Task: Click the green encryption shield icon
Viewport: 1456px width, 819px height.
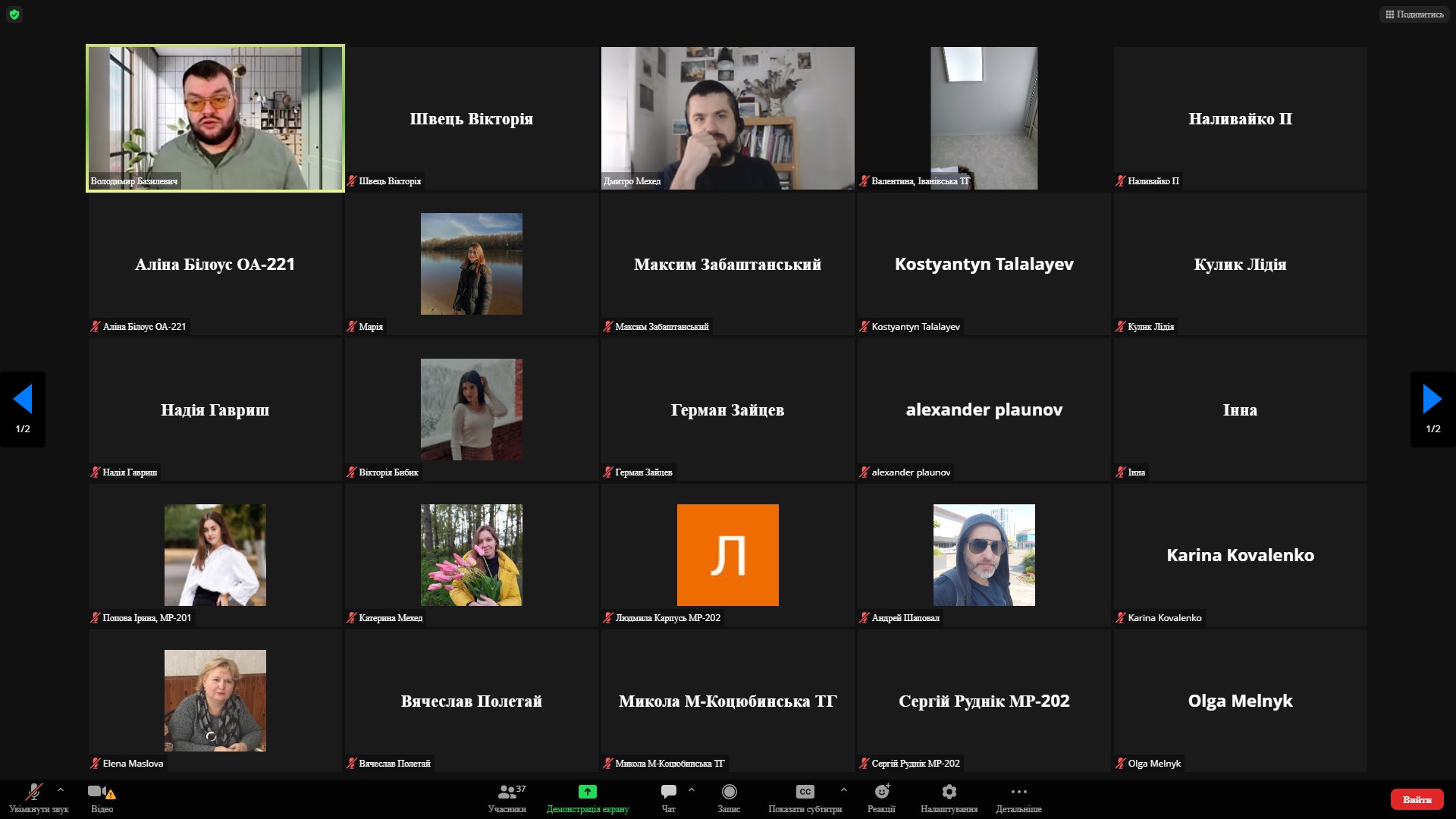Action: coord(14,14)
